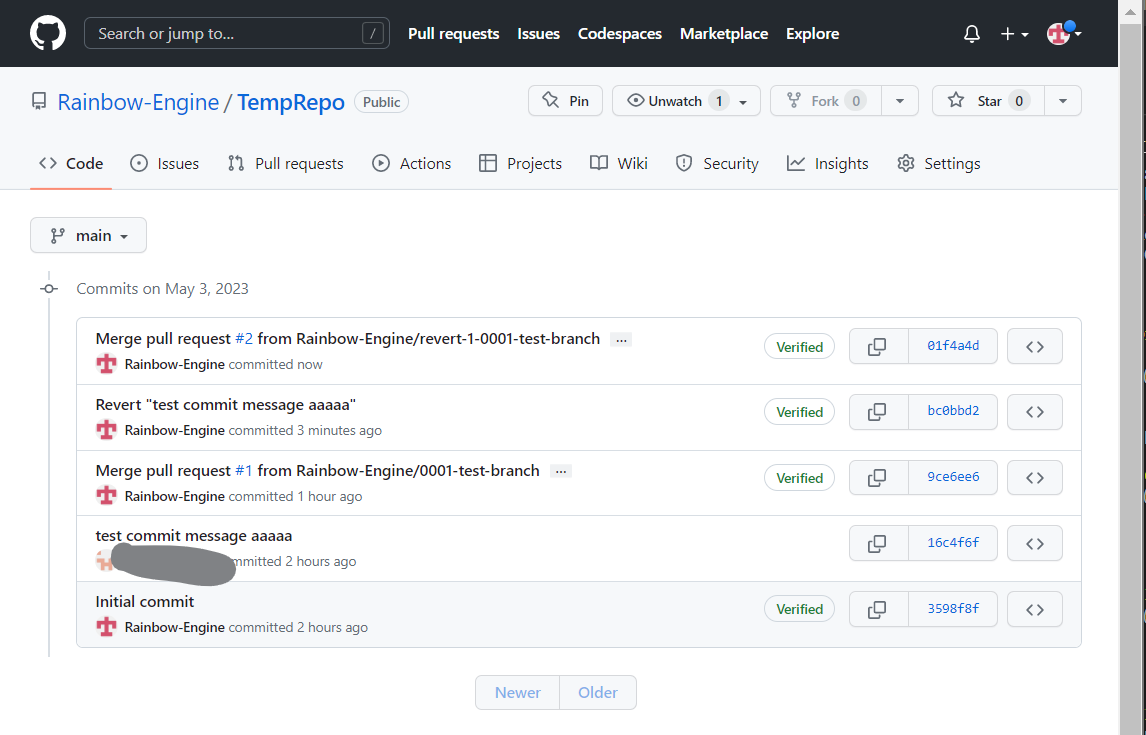Open the notifications bell
The image size is (1146, 735).
point(971,34)
